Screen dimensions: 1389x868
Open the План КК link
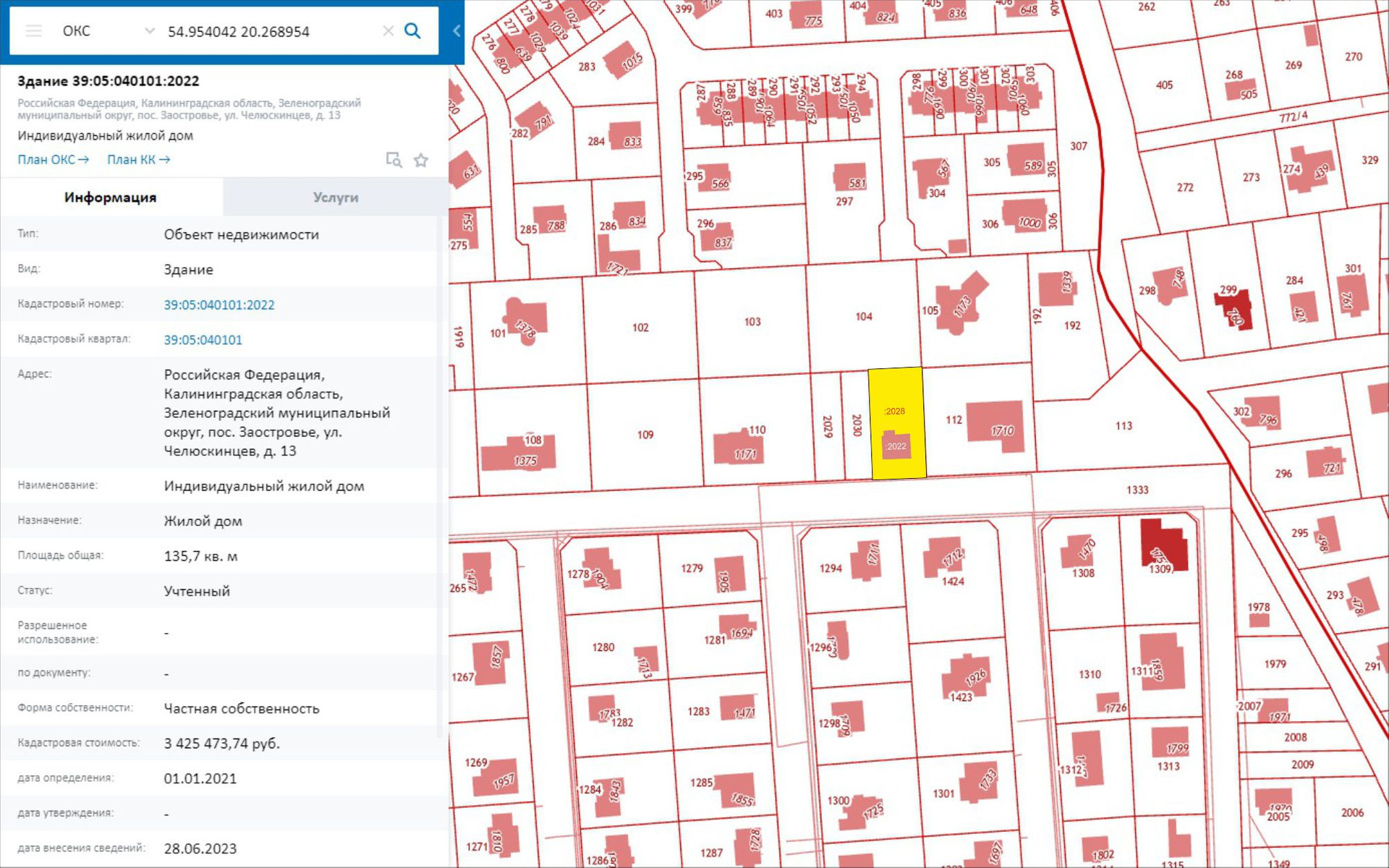pyautogui.click(x=138, y=160)
